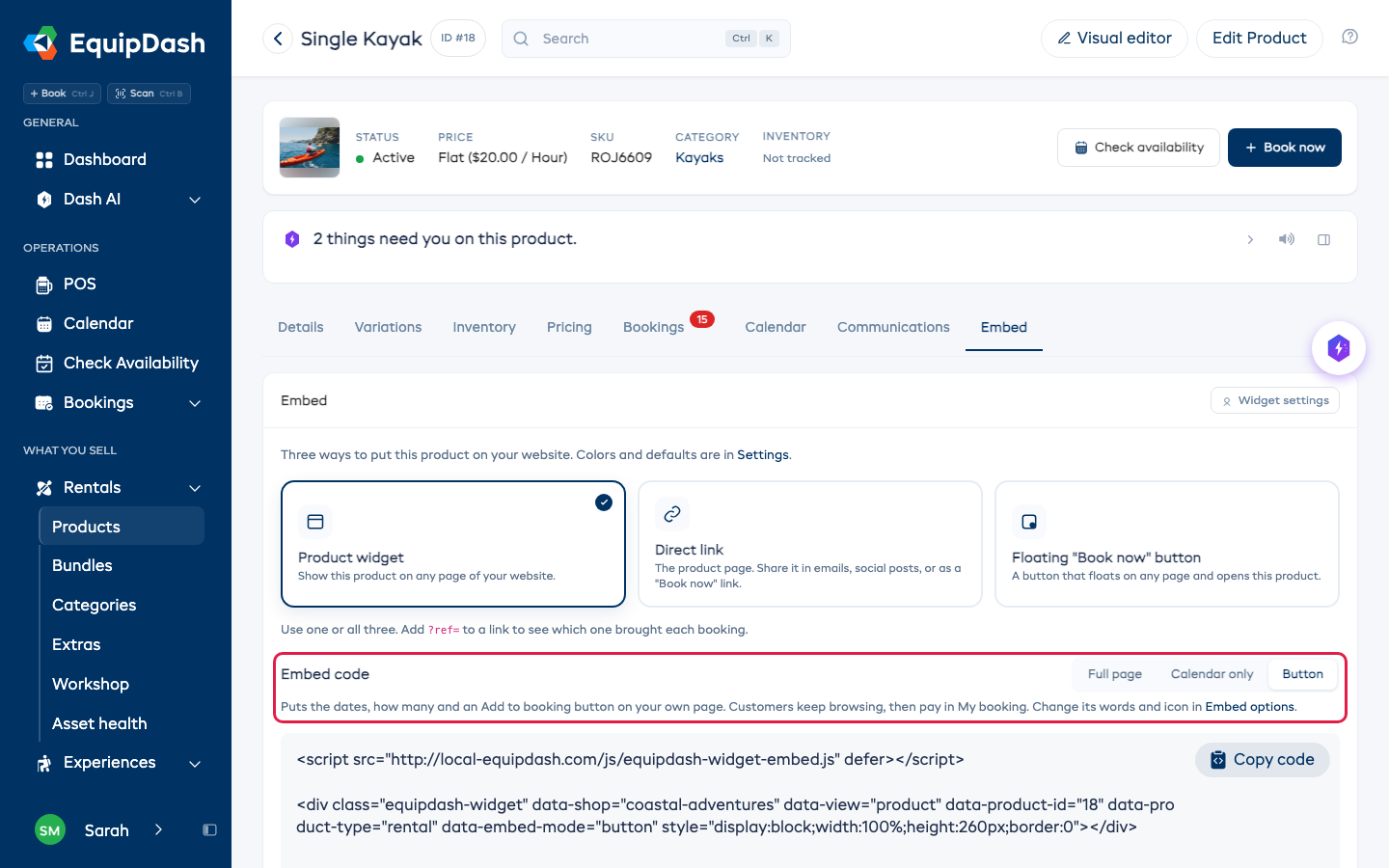1389x868 pixels.
Task: Switch embed code mode to Button
Action: 1302,674
